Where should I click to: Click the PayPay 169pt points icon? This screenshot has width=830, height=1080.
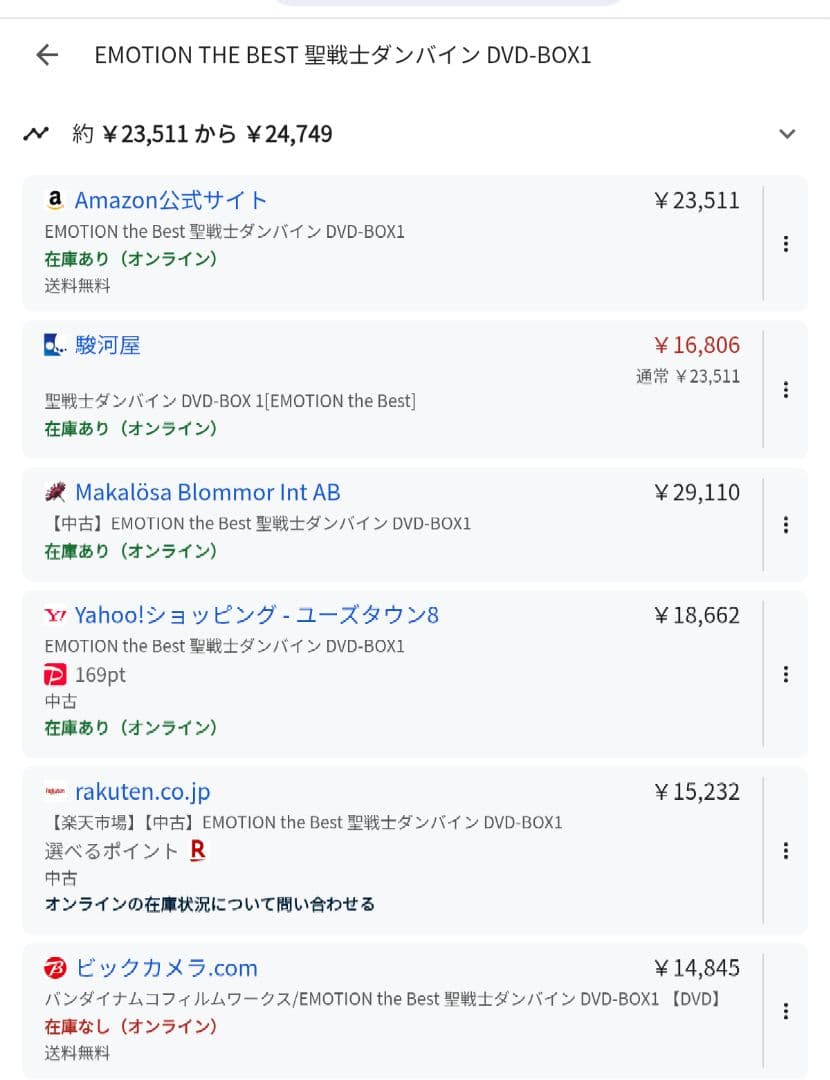tap(56, 675)
